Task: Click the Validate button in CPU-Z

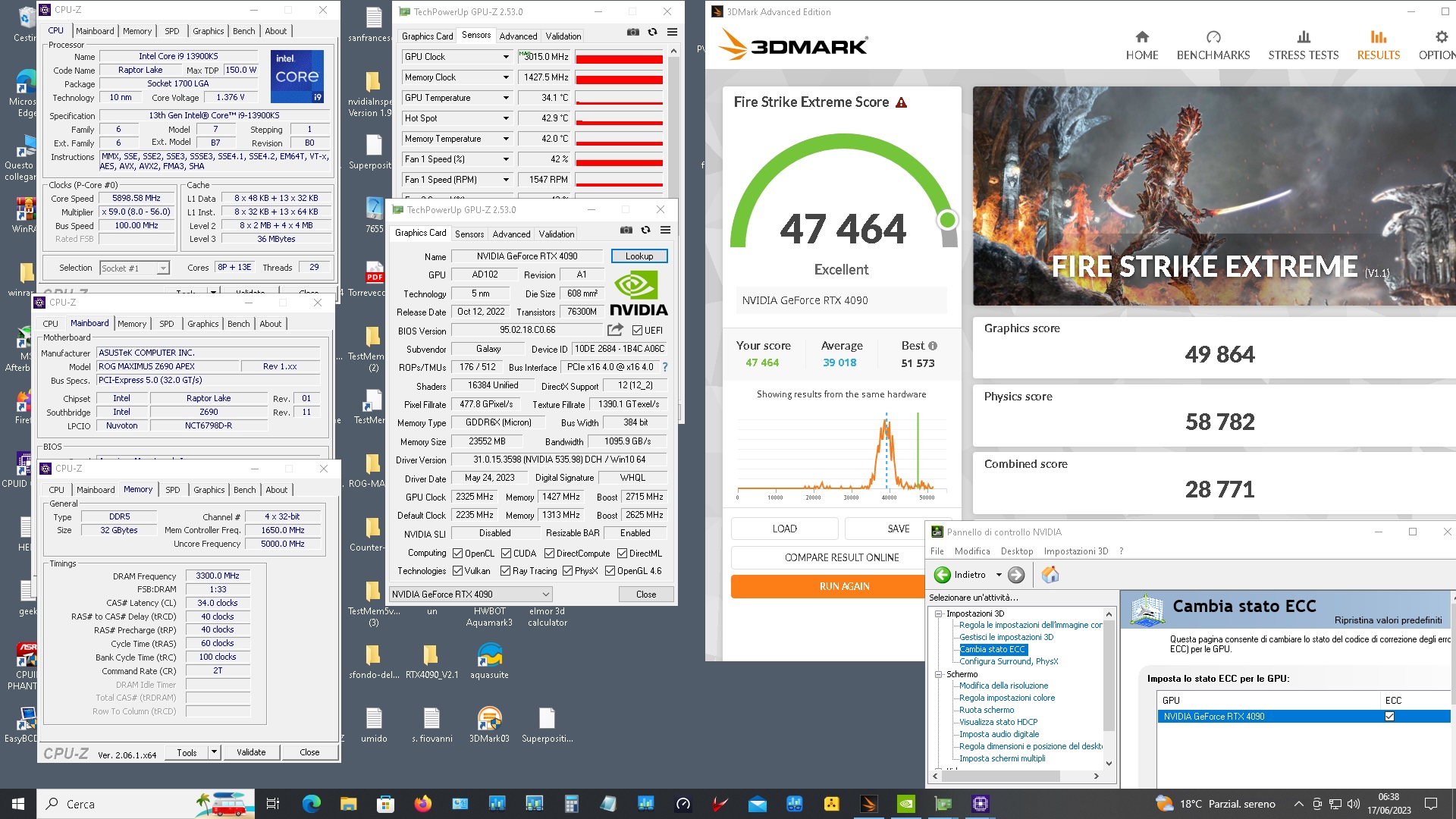Action: click(251, 752)
